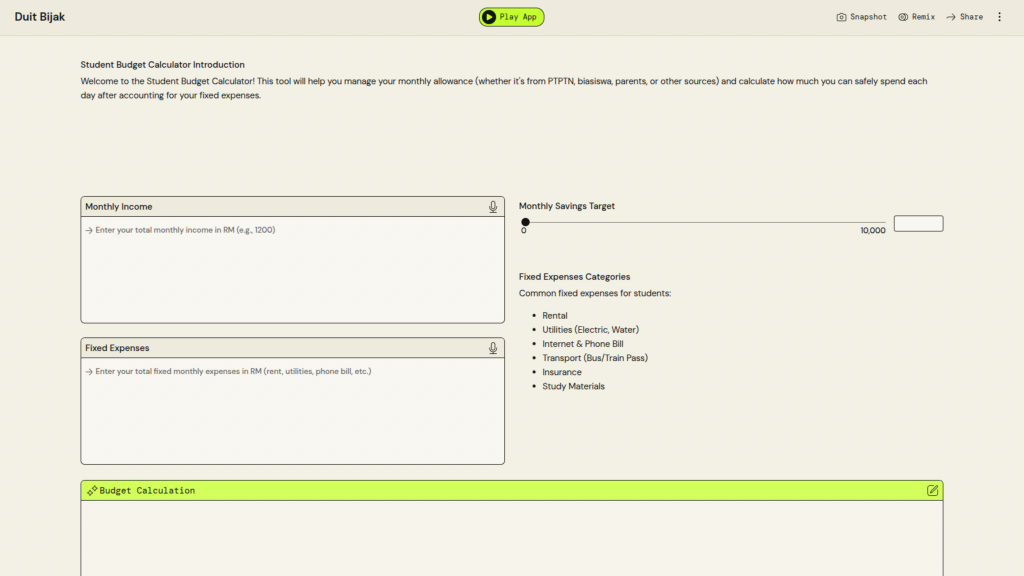Click inside the Budget Calculation output area
The image size is (1024, 576).
pos(511,538)
